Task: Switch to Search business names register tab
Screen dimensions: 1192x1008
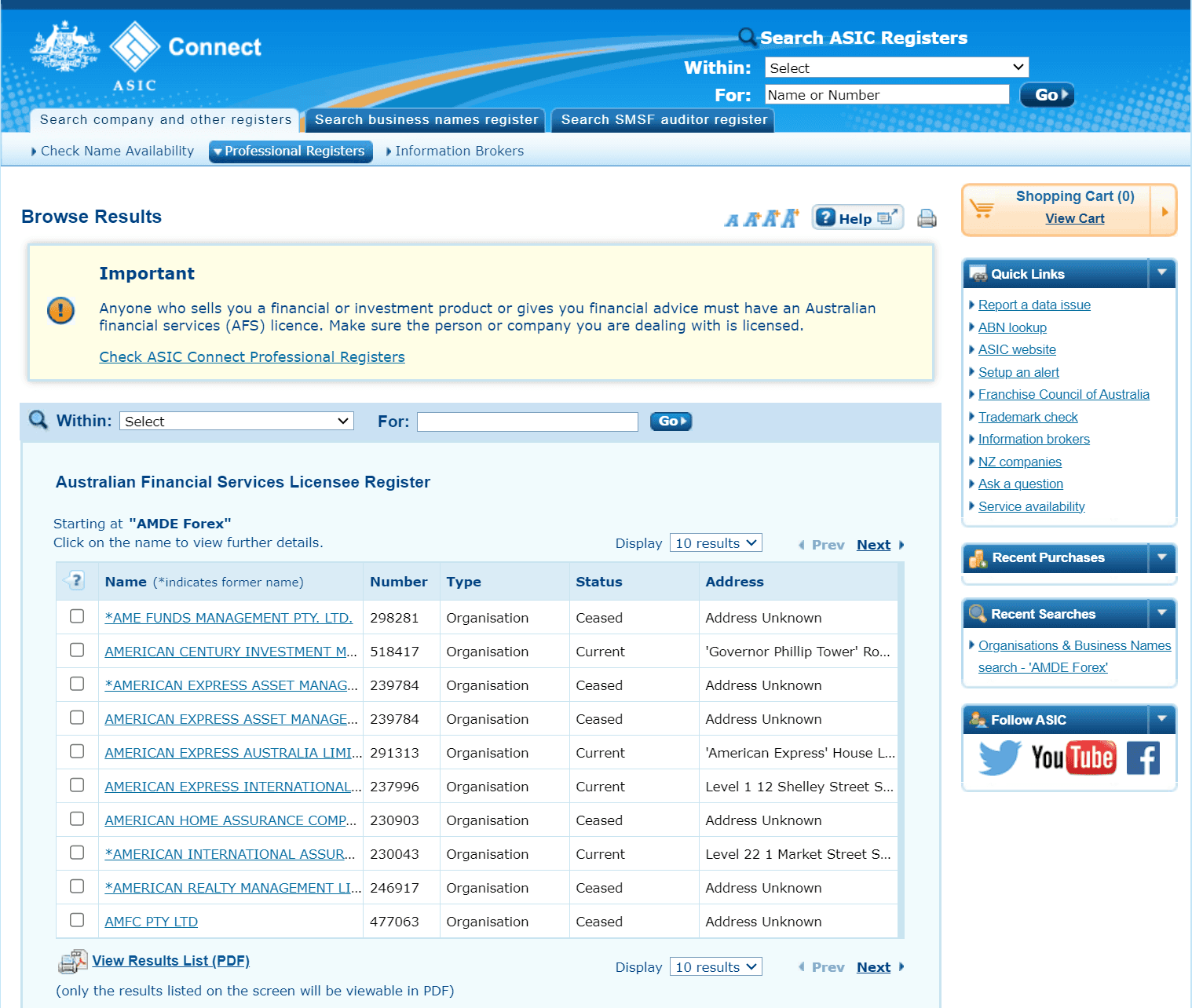Action: (x=426, y=120)
